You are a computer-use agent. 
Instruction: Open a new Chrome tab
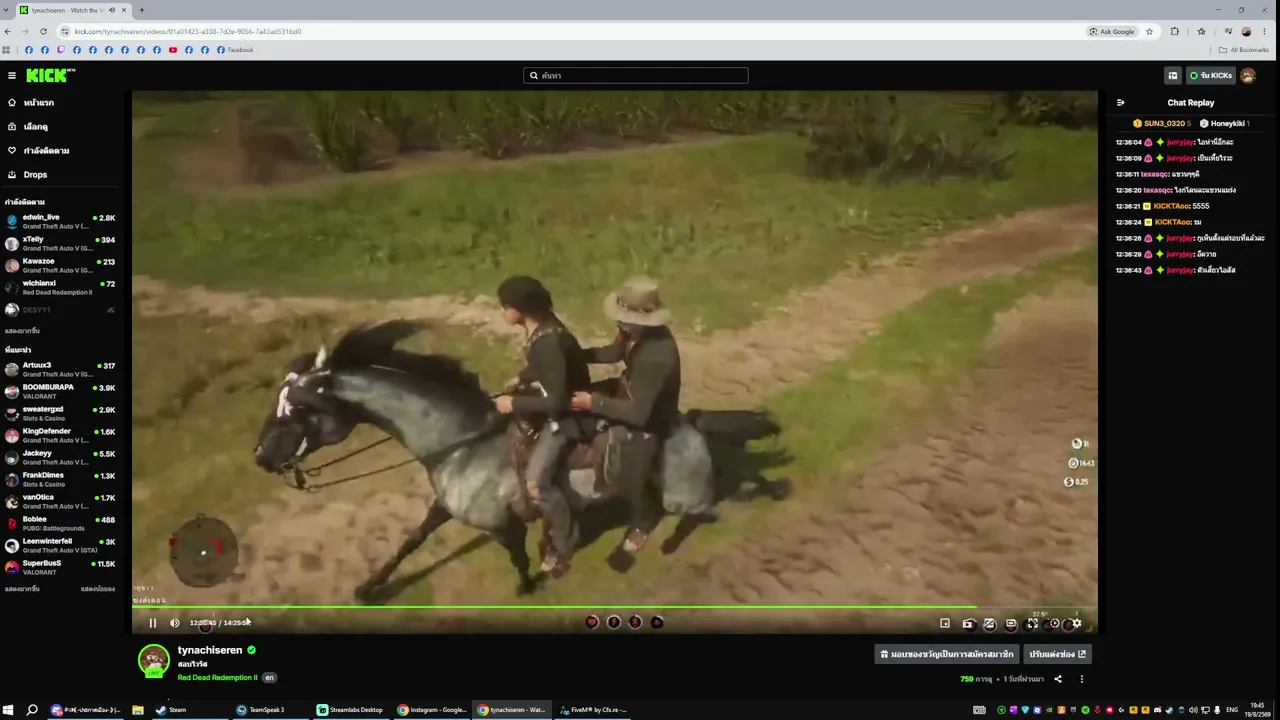141,10
